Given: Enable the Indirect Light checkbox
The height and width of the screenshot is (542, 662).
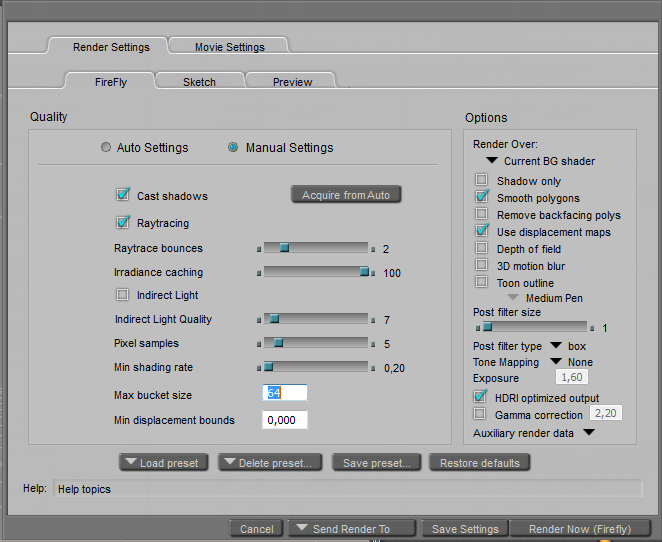Looking at the screenshot, I should pyautogui.click(x=122, y=294).
